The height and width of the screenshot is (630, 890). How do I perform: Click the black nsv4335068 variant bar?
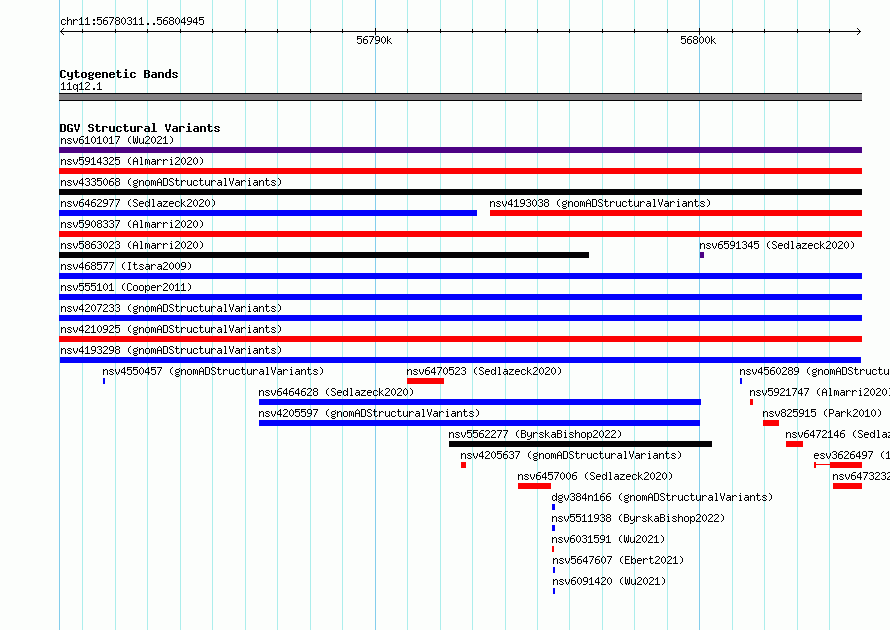pyautogui.click(x=460, y=192)
